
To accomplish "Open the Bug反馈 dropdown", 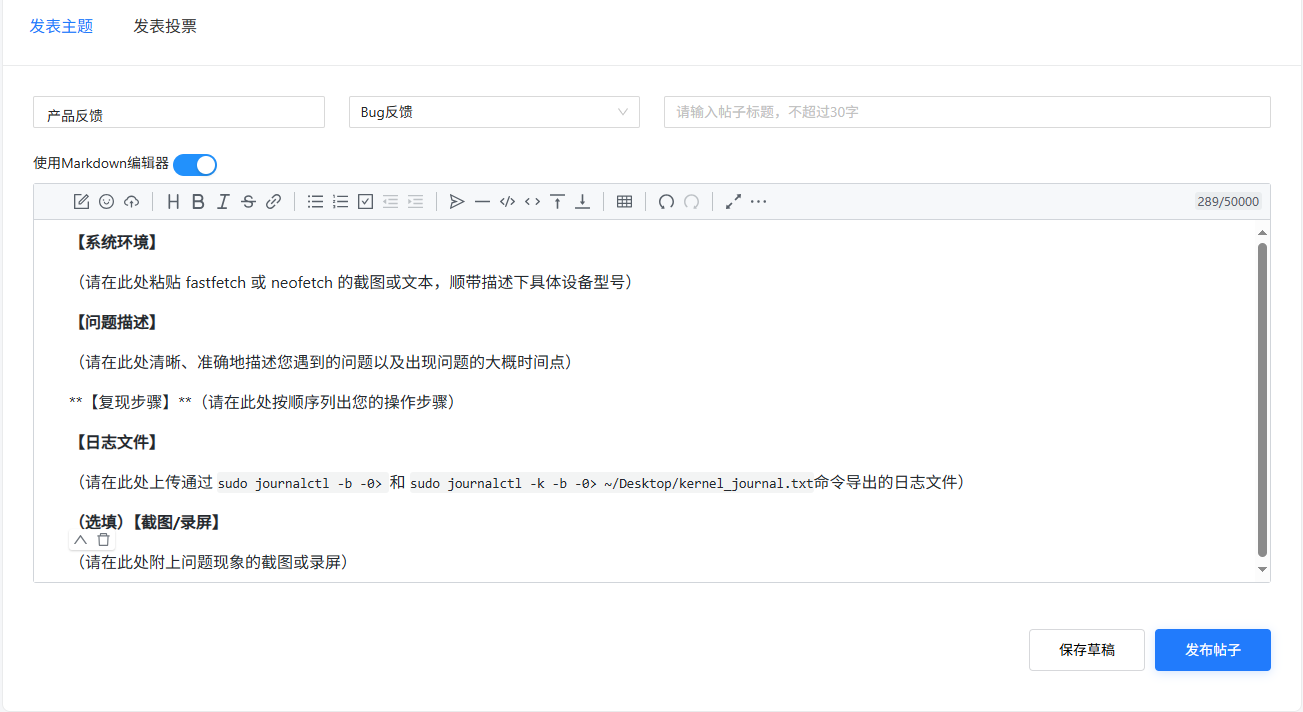I will click(x=494, y=112).
